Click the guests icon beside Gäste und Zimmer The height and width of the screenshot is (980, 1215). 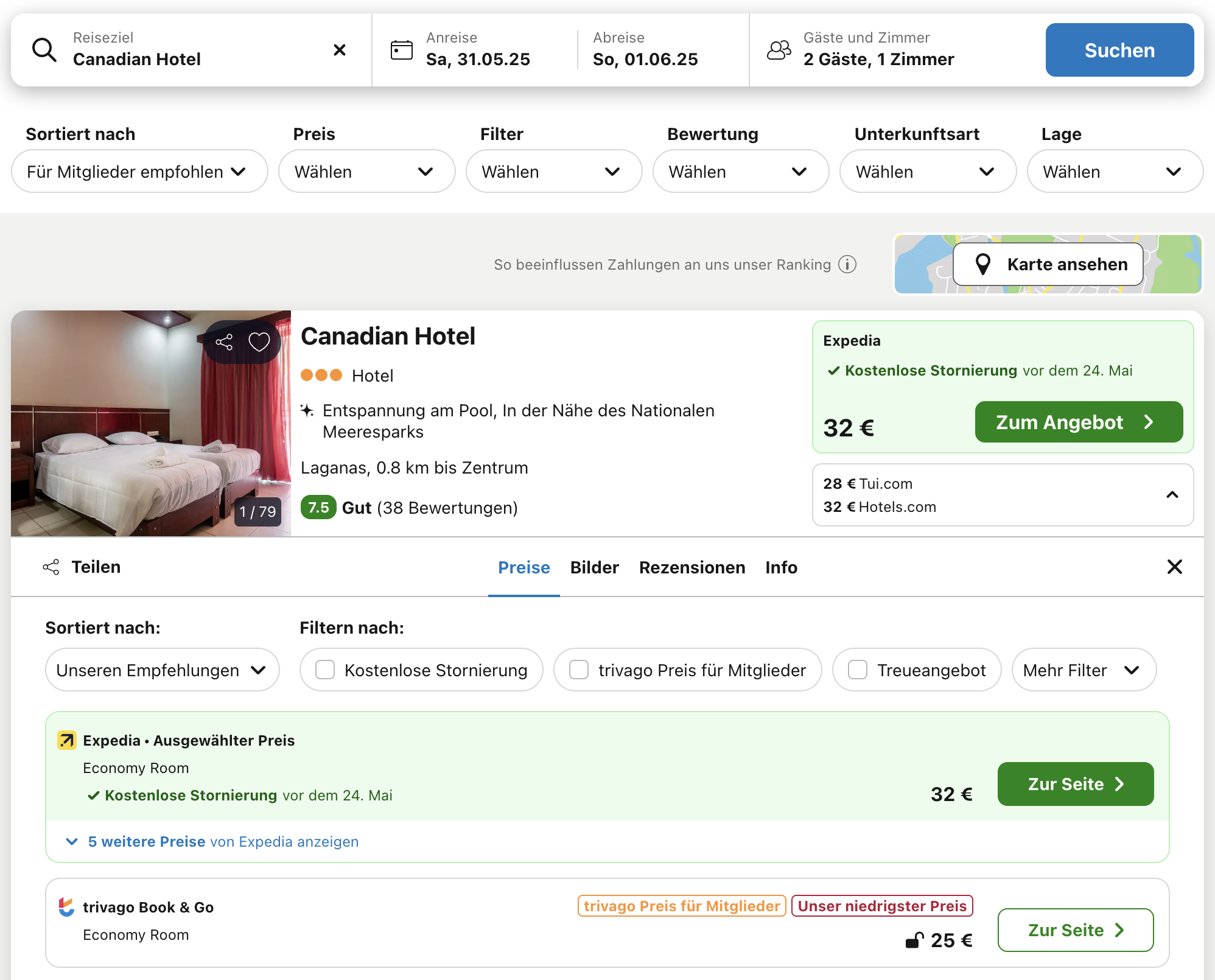tap(779, 50)
